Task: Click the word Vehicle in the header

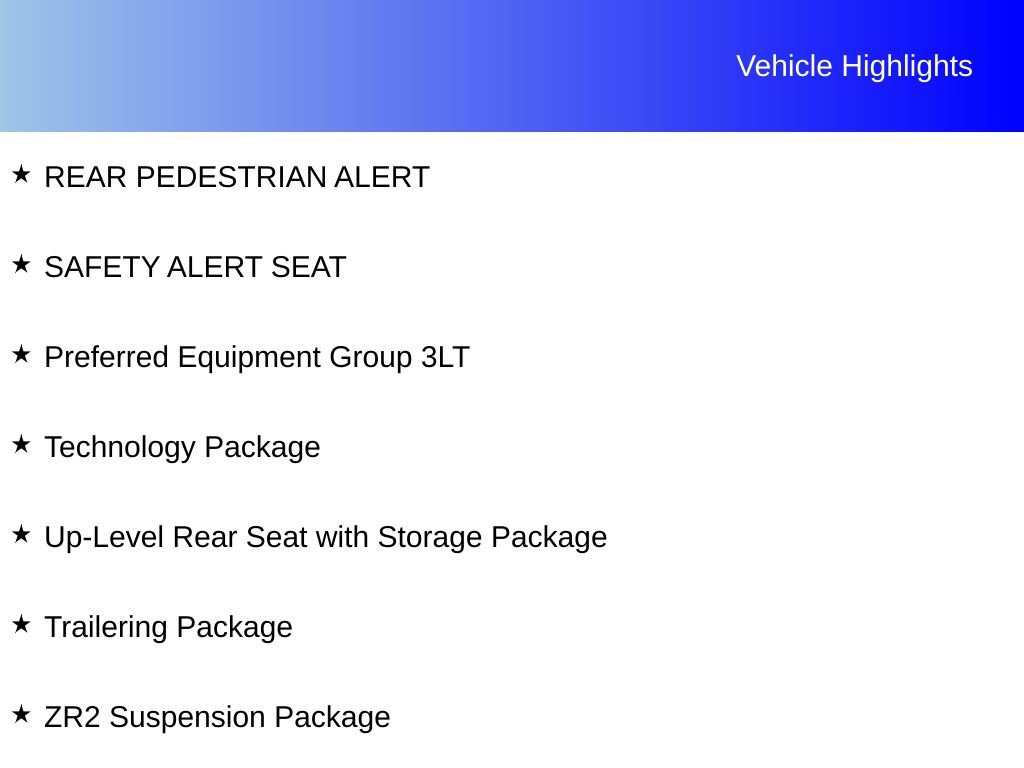Action: point(784,66)
